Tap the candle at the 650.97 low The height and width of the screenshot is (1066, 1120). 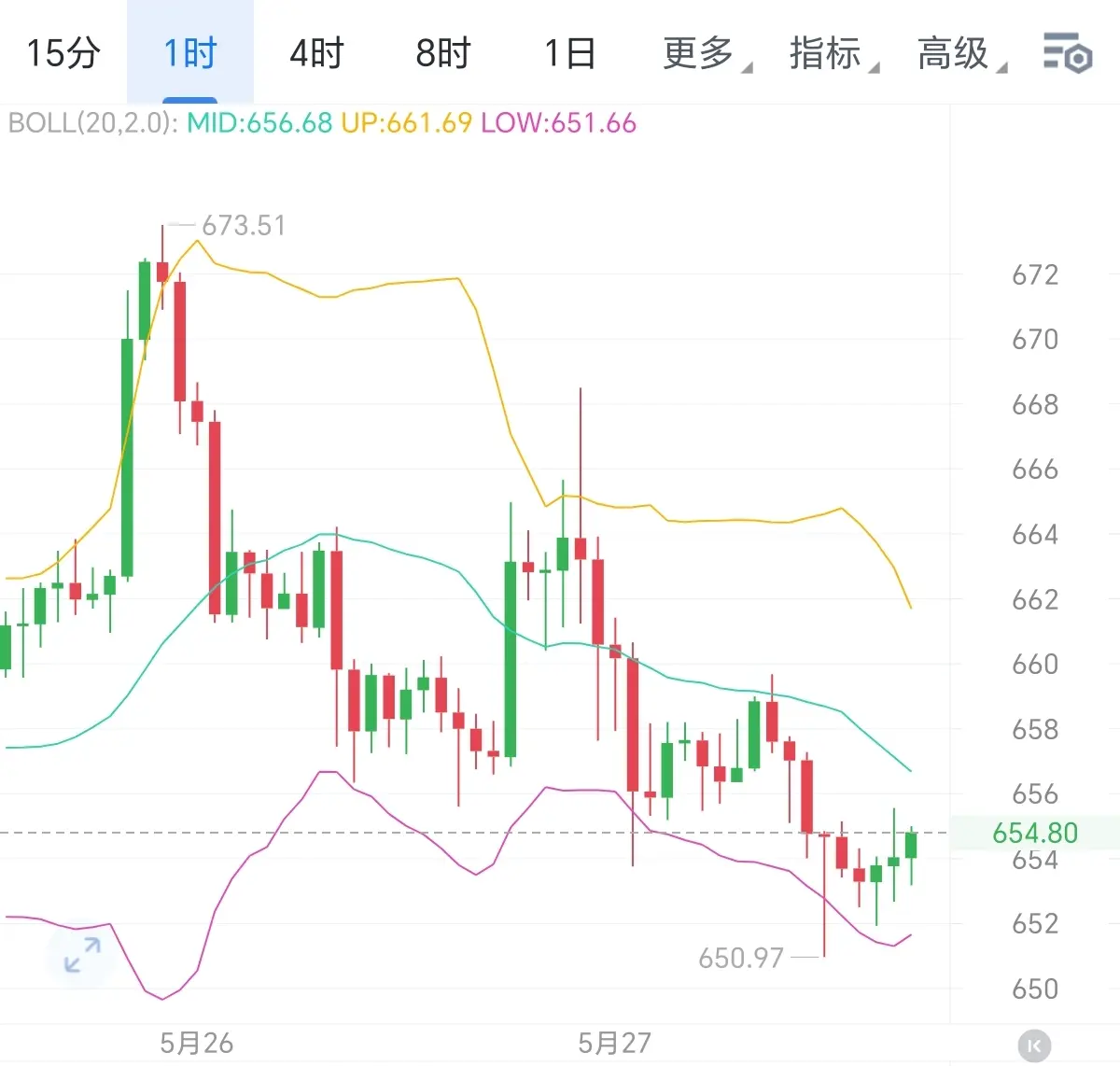(824, 894)
